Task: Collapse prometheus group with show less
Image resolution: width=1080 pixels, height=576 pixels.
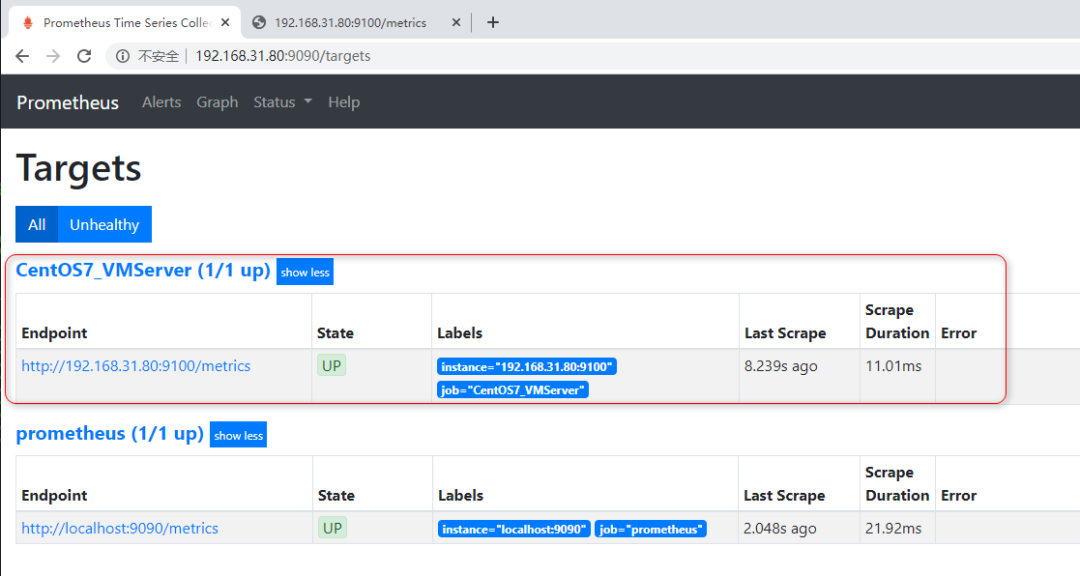Action: 239,435
